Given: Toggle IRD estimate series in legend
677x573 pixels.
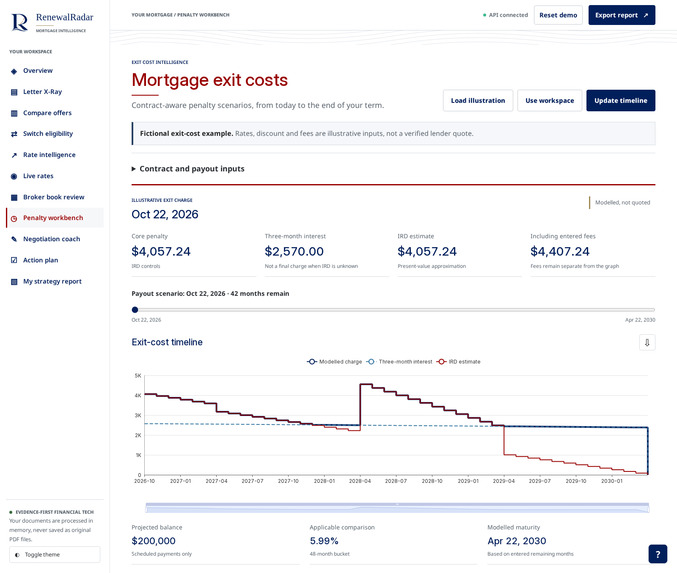Looking at the screenshot, I should click(x=459, y=362).
